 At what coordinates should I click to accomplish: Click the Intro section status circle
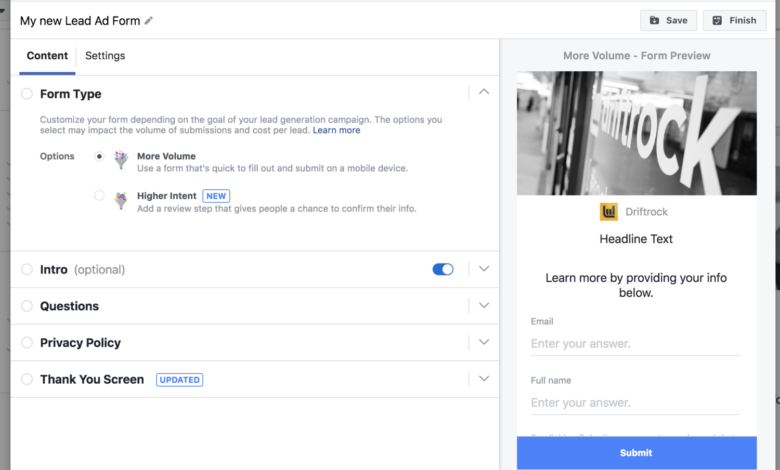tap(27, 269)
